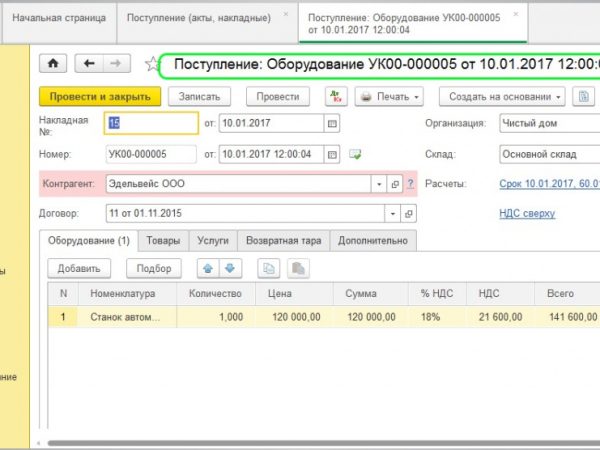
Task: Click the Home icon button
Action: 53,64
